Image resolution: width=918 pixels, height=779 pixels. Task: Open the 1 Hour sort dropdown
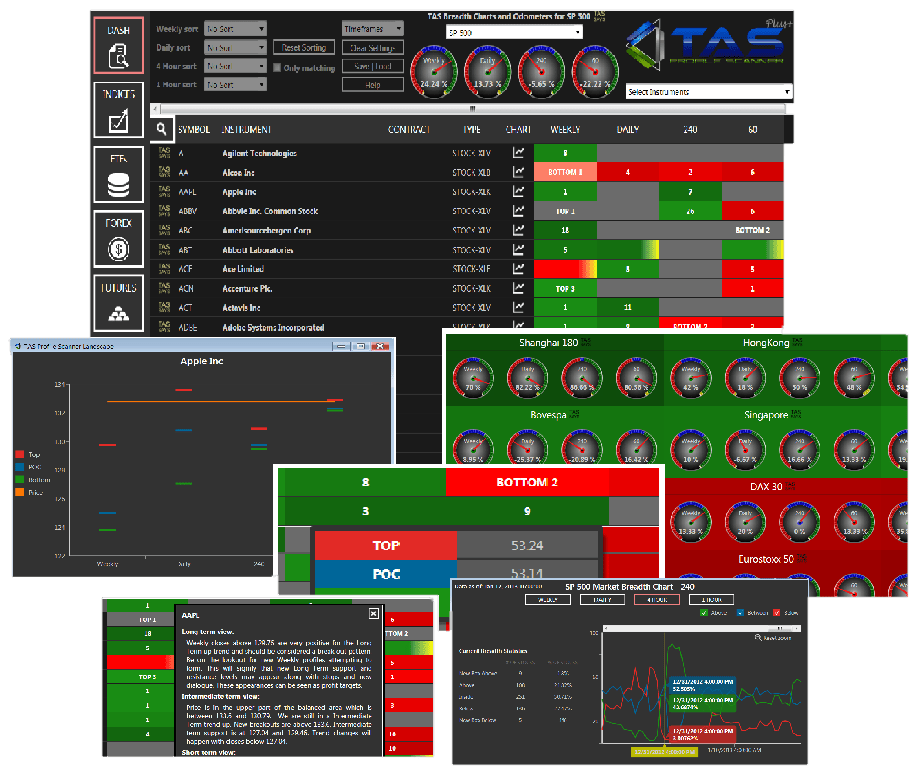coord(235,84)
